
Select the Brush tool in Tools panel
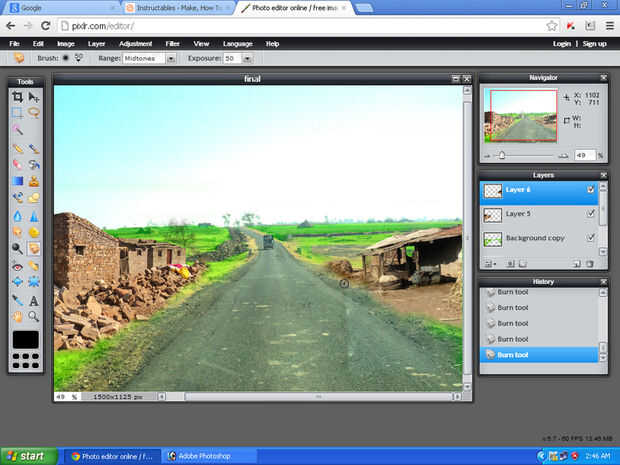click(34, 148)
